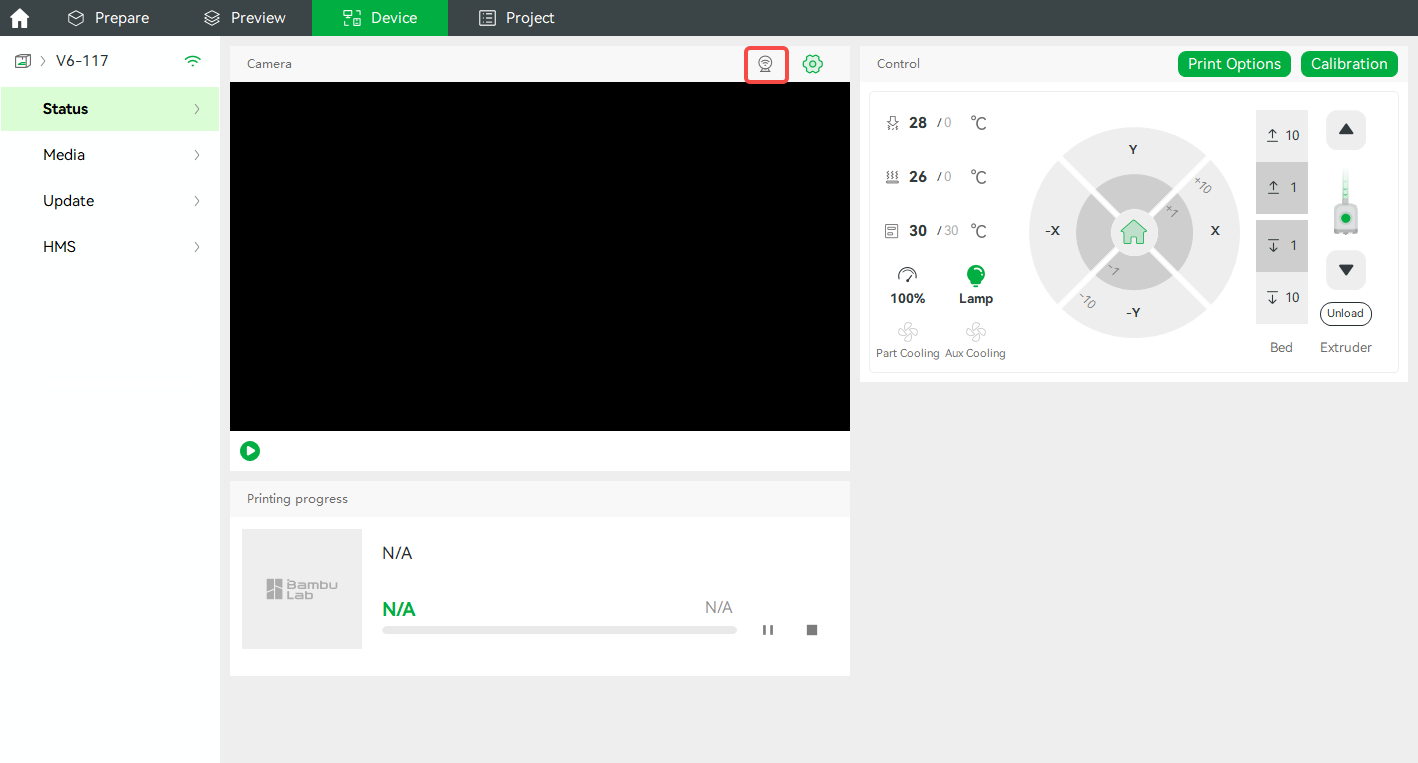
Task: Switch to the Preview tab
Action: click(x=244, y=18)
